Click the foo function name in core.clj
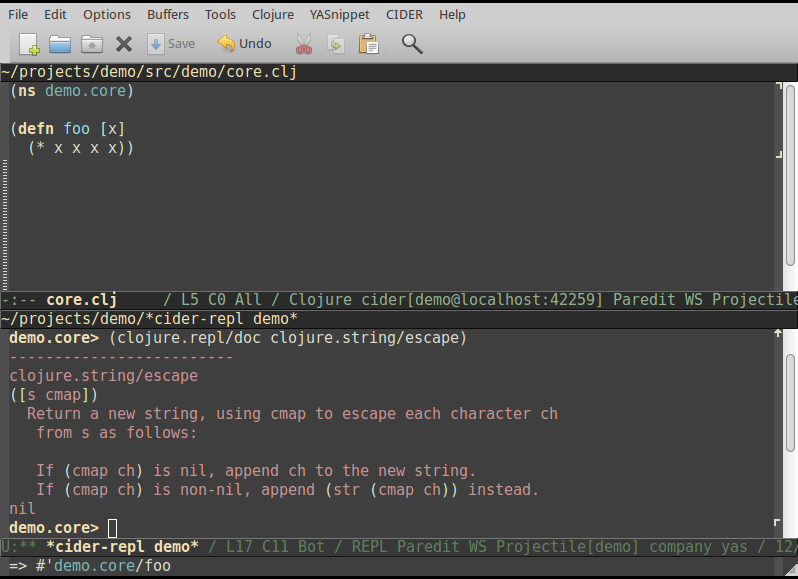The image size is (798, 579). (x=76, y=129)
